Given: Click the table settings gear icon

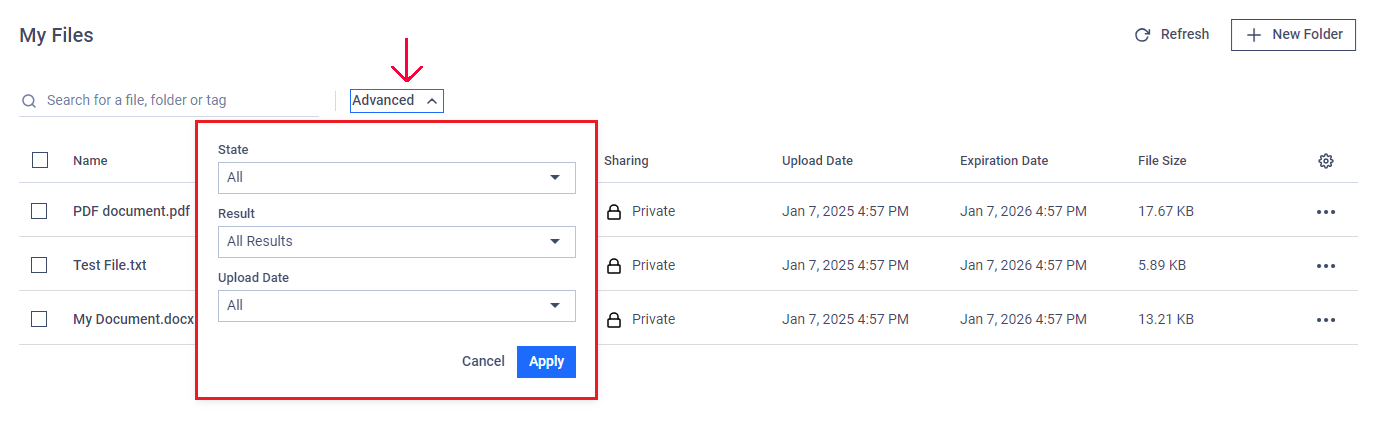Looking at the screenshot, I should click(1326, 161).
